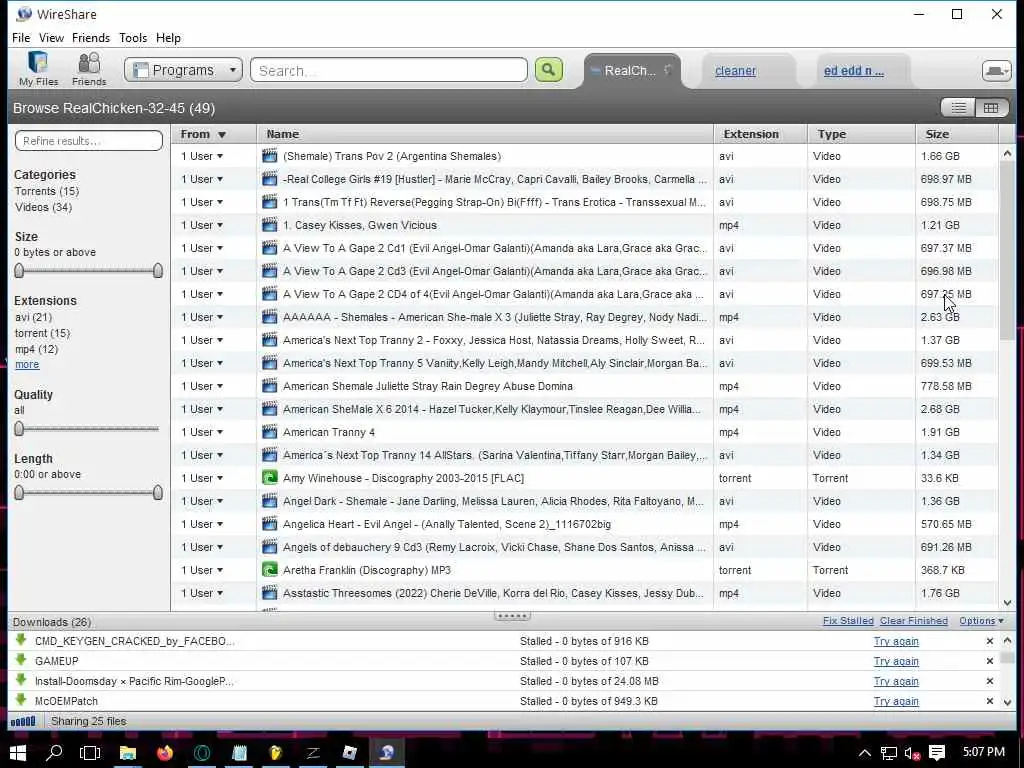The width and height of the screenshot is (1024, 768).
Task: Try again for McOEMPatch download
Action: pyautogui.click(x=896, y=701)
